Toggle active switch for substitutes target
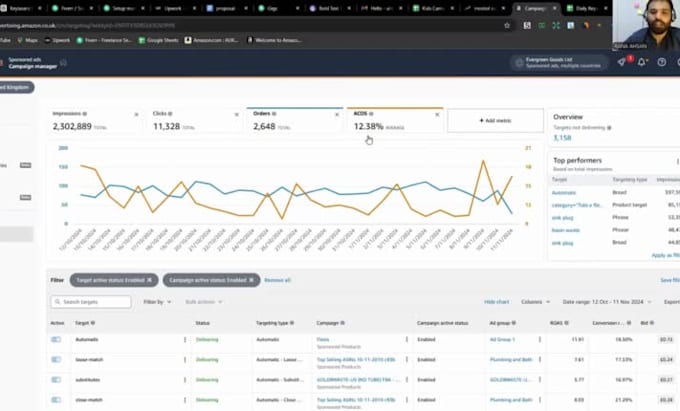Image resolution: width=680 pixels, height=411 pixels. 56,380
